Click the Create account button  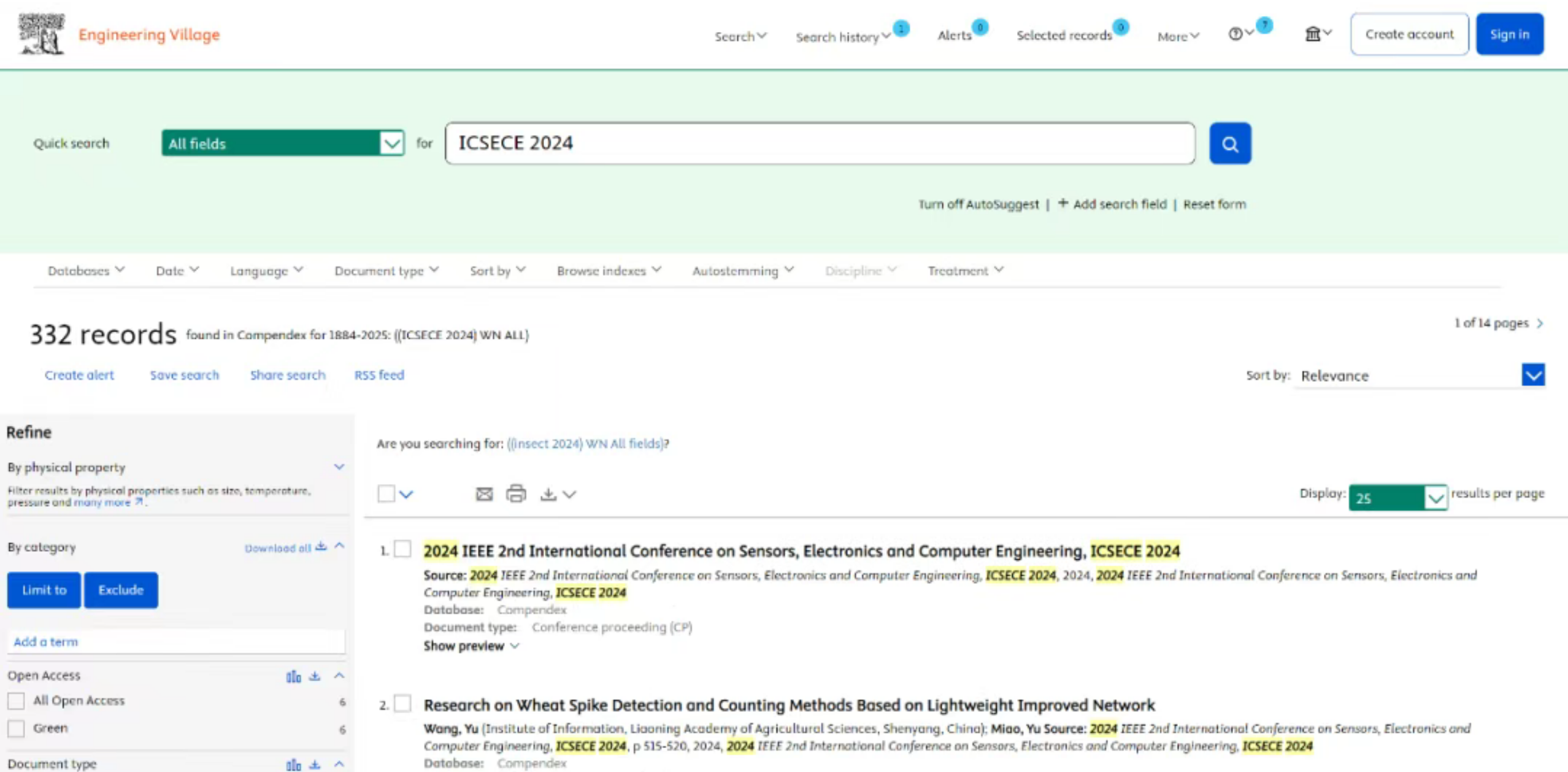[1409, 34]
